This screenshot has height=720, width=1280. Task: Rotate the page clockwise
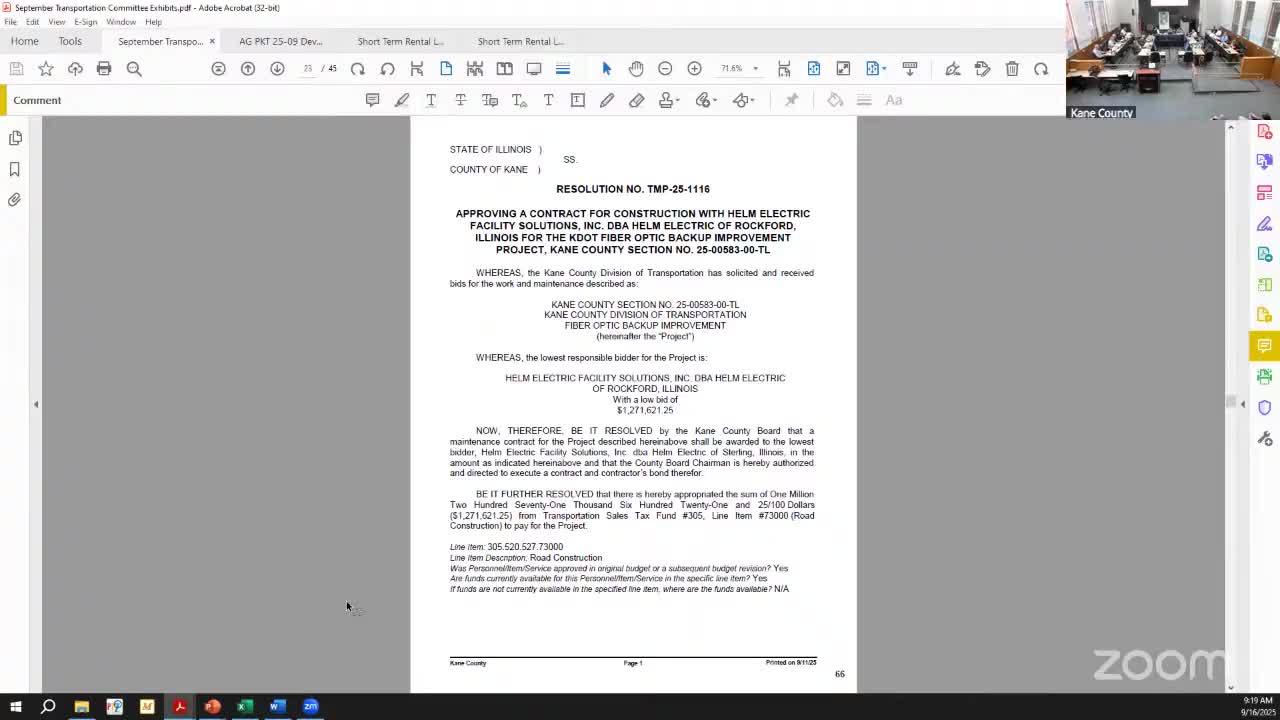point(358,69)
